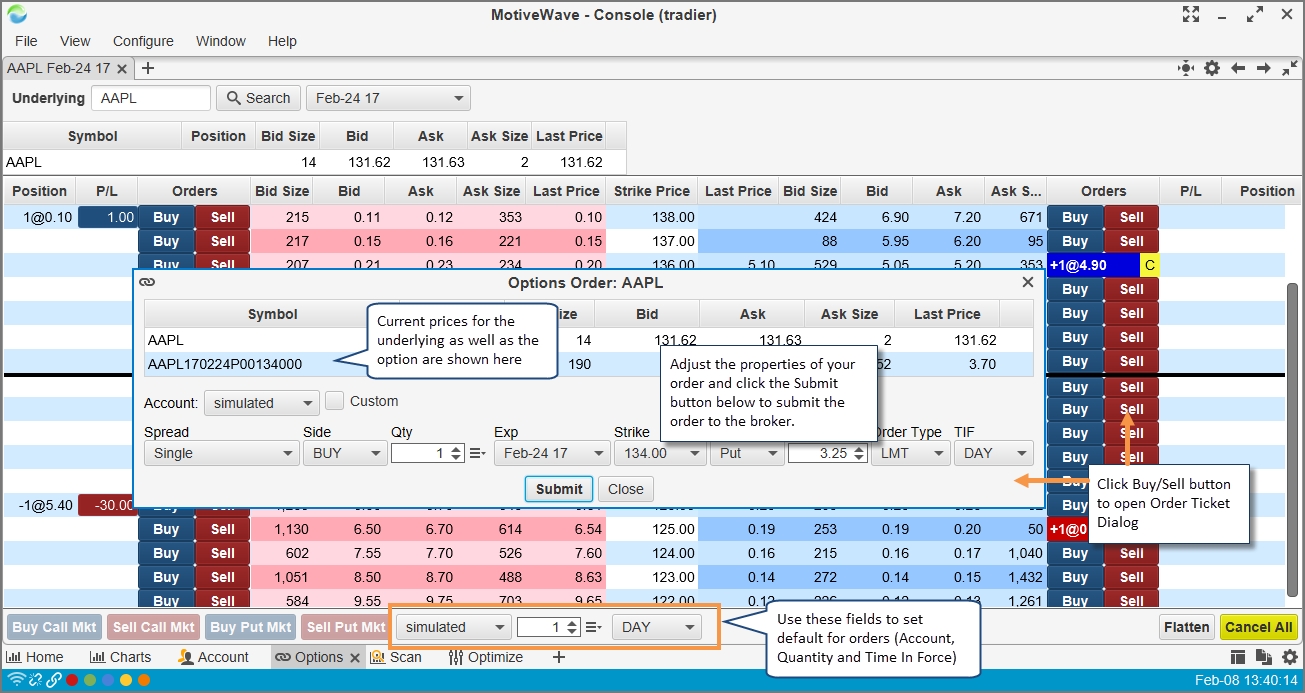The height and width of the screenshot is (693, 1305).
Task: Close the AAPL Feb-24 17 tab
Action: 122,69
